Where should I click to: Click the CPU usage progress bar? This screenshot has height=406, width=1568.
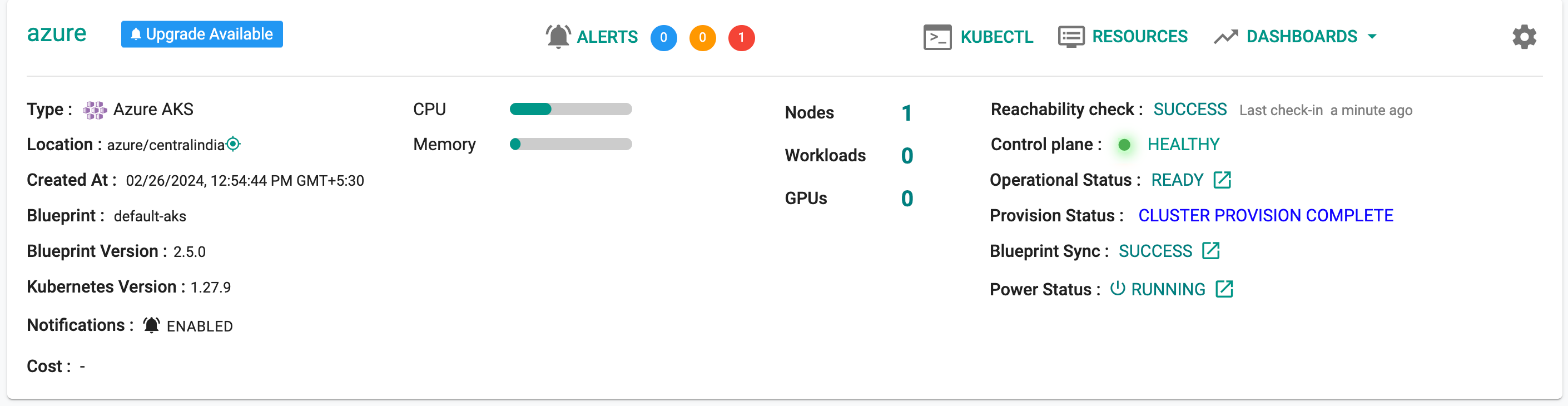click(x=570, y=110)
